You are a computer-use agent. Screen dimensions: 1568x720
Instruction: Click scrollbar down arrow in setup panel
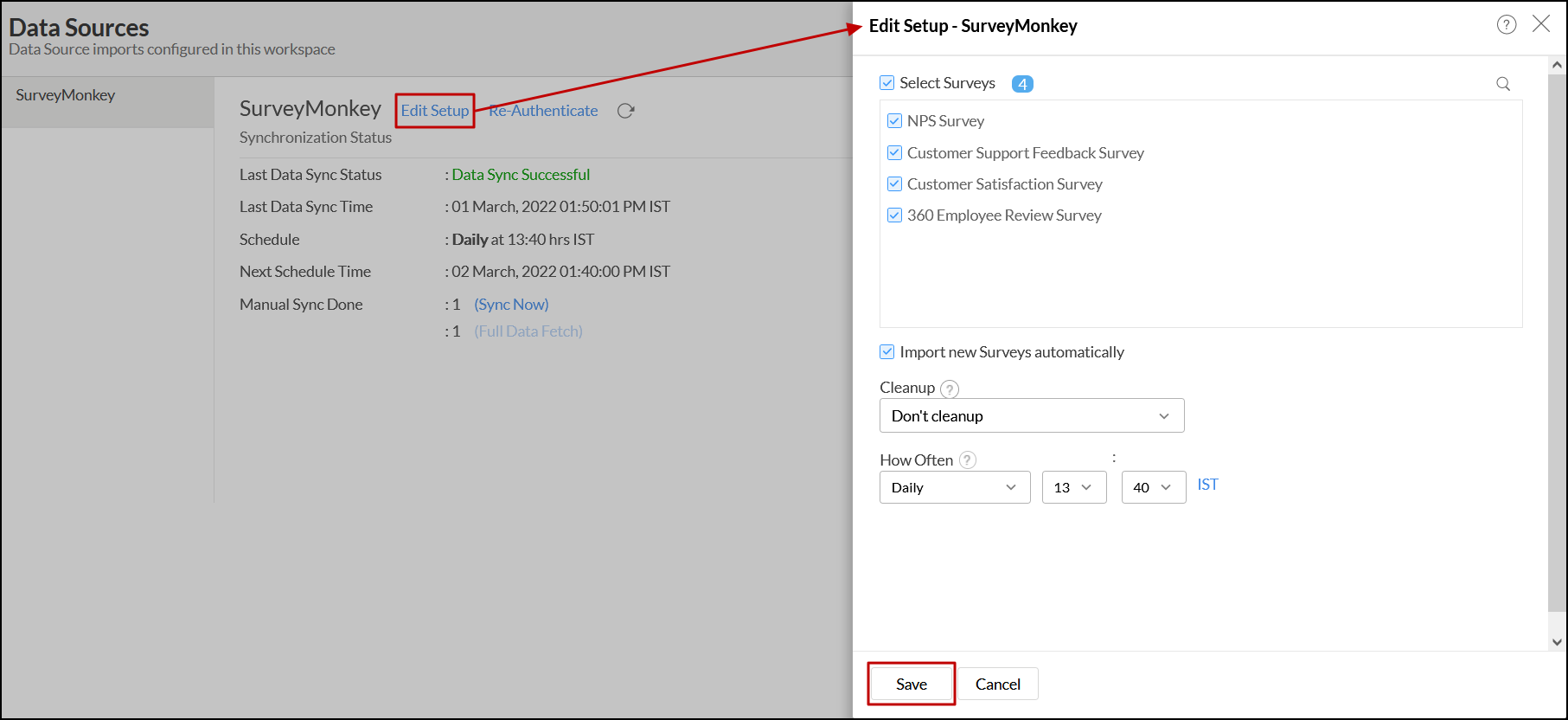tap(1557, 642)
